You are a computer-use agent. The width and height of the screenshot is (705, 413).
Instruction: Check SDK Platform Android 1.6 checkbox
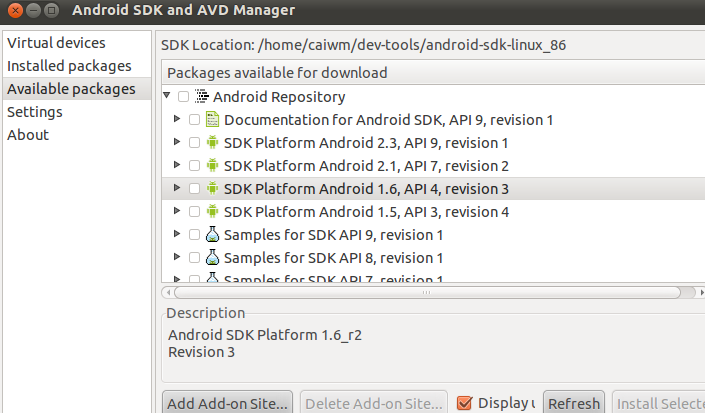click(194, 188)
